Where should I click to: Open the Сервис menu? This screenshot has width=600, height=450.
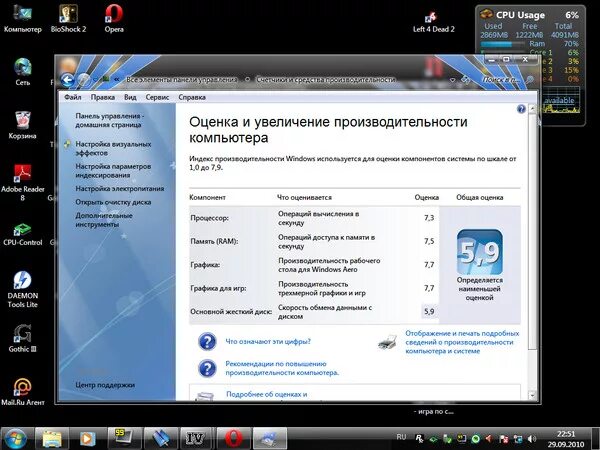157,97
